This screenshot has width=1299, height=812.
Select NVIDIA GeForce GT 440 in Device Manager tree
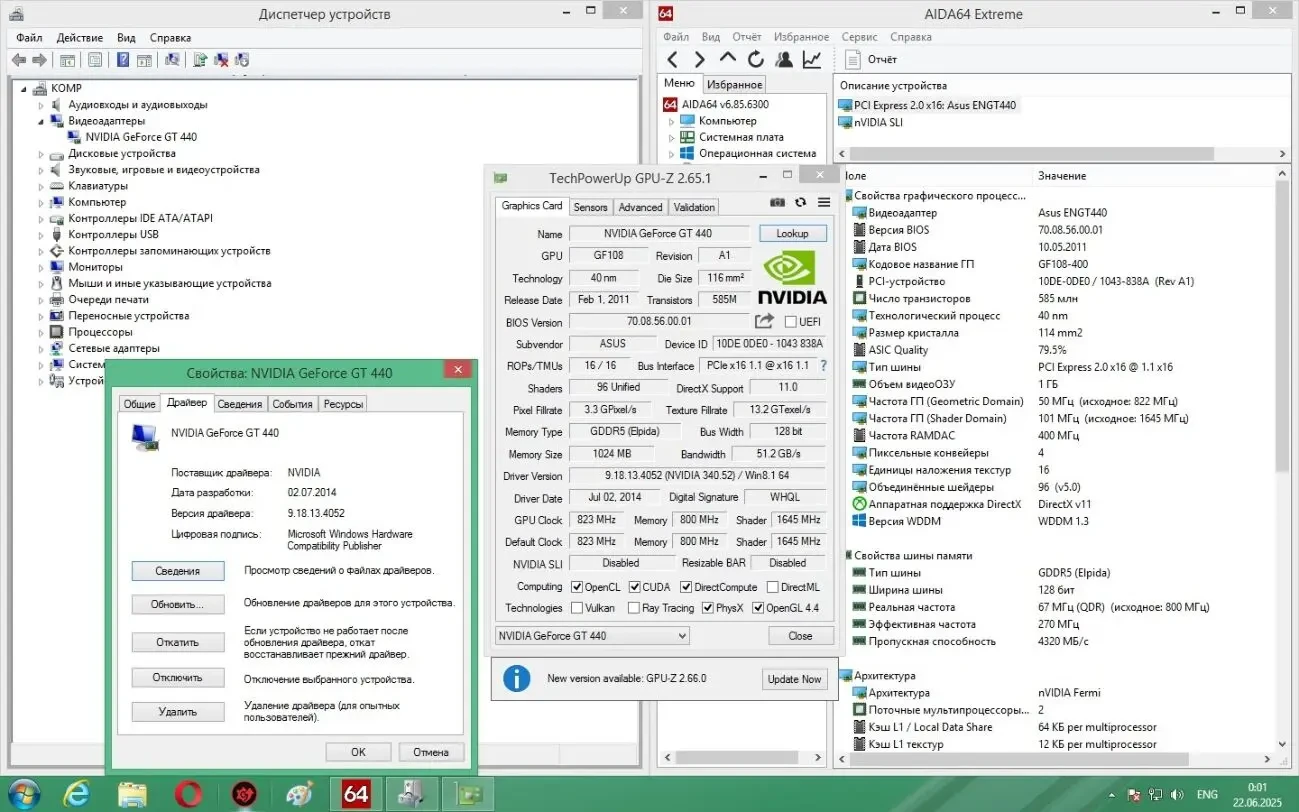141,137
